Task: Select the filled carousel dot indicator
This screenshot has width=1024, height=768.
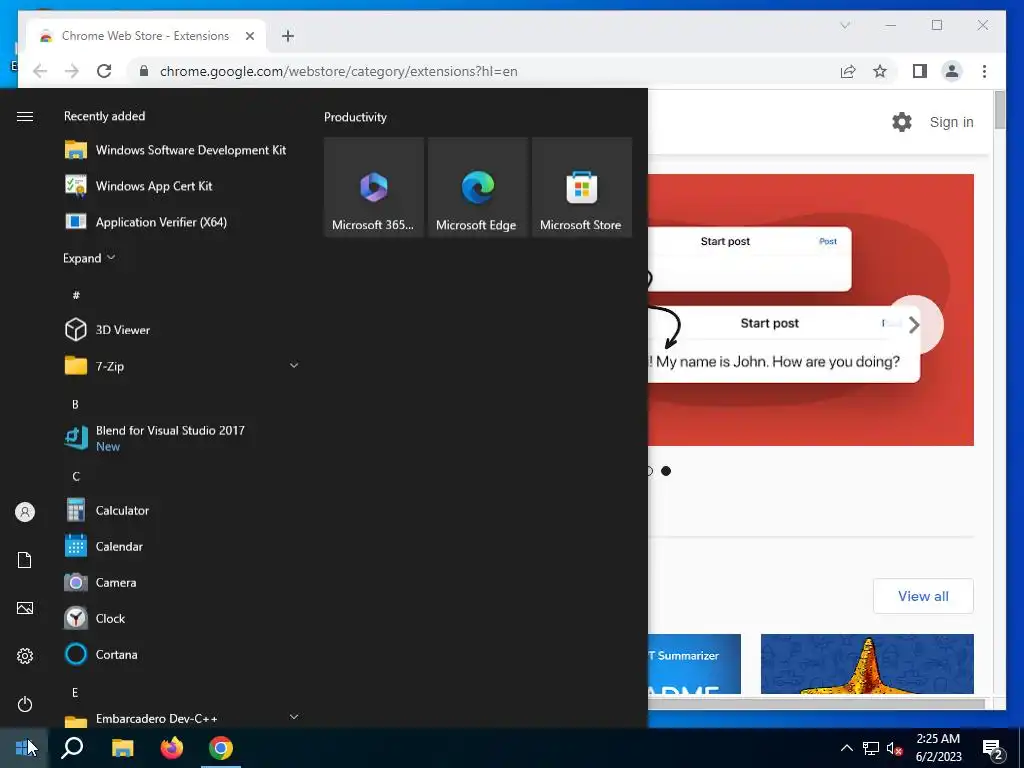Action: click(x=666, y=471)
